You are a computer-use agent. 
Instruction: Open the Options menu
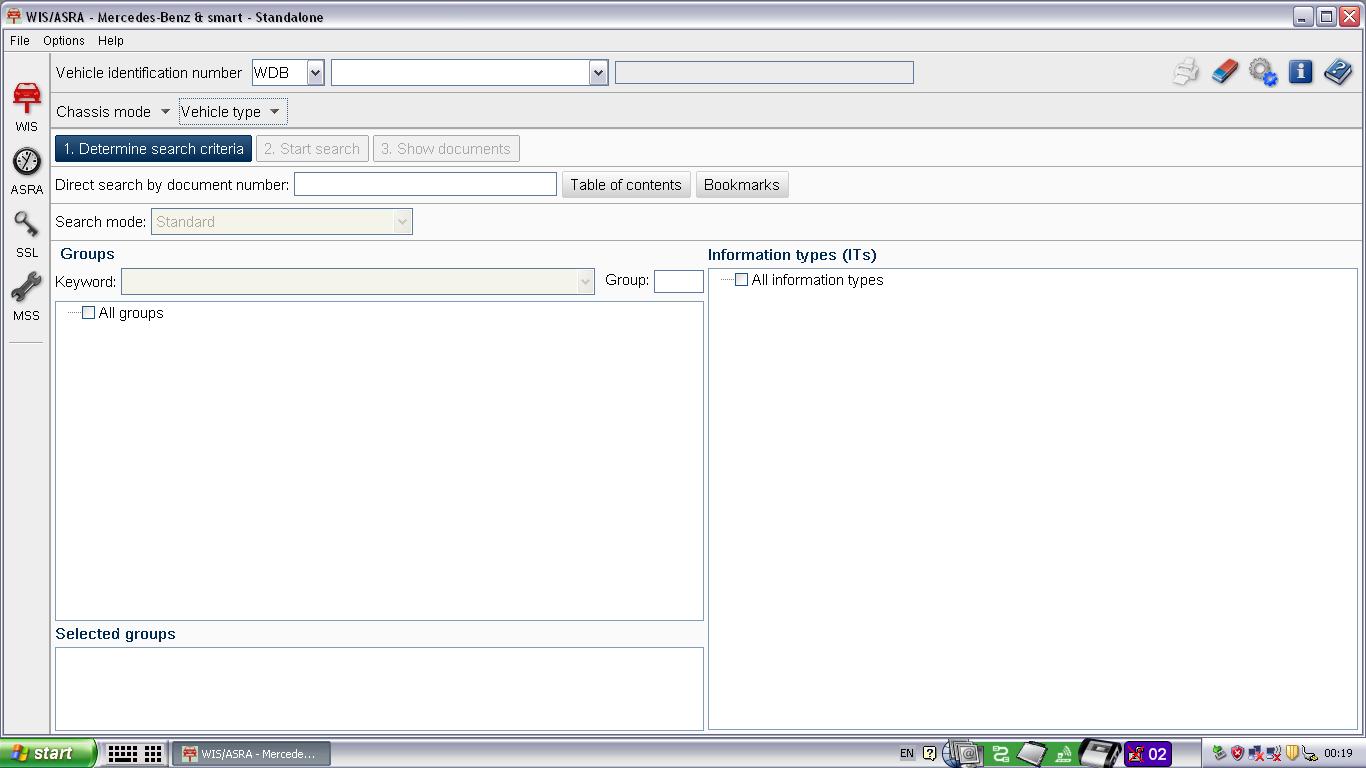click(63, 41)
